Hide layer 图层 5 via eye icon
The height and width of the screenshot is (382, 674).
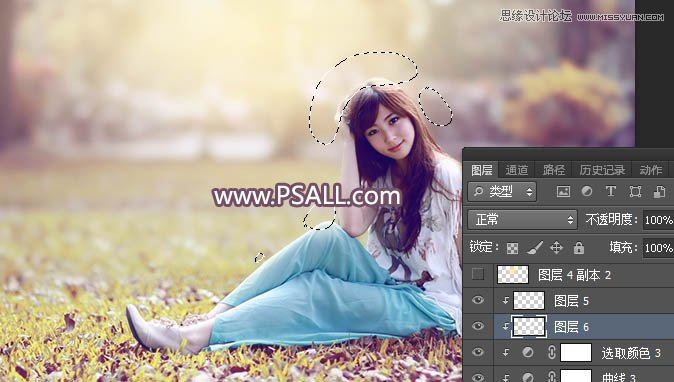pyautogui.click(x=478, y=300)
